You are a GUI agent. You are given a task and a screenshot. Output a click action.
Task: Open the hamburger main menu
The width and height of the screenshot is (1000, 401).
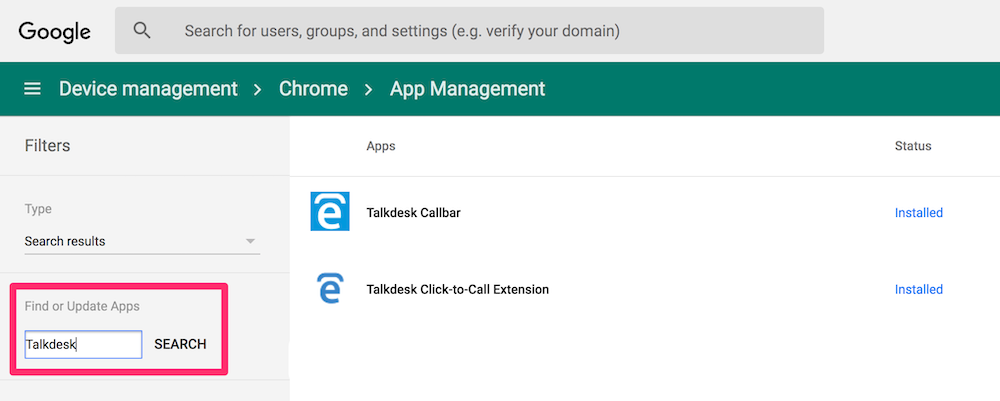[x=33, y=89]
